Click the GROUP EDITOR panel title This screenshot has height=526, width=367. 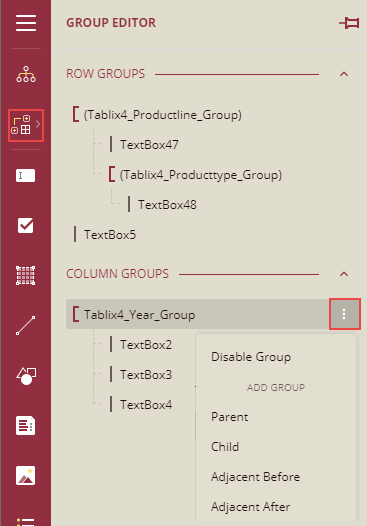[111, 23]
